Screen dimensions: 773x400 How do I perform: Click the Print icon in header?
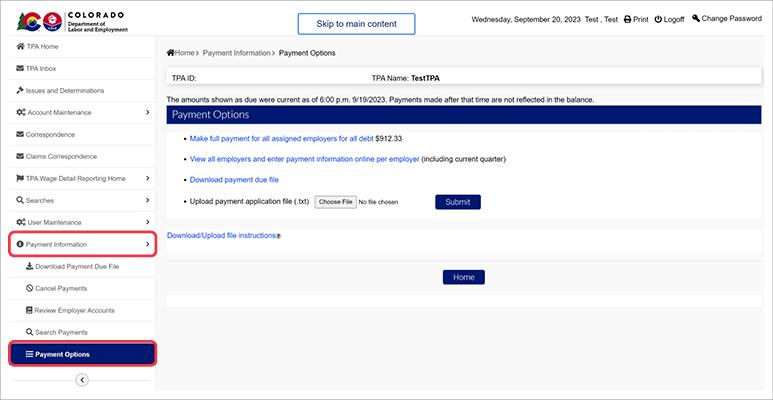(x=627, y=19)
